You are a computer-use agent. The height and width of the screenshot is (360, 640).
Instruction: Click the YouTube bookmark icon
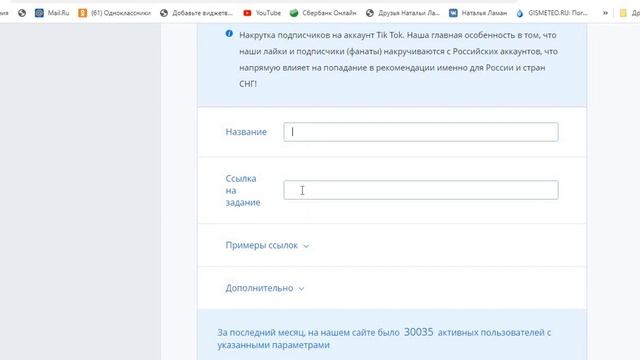point(247,13)
